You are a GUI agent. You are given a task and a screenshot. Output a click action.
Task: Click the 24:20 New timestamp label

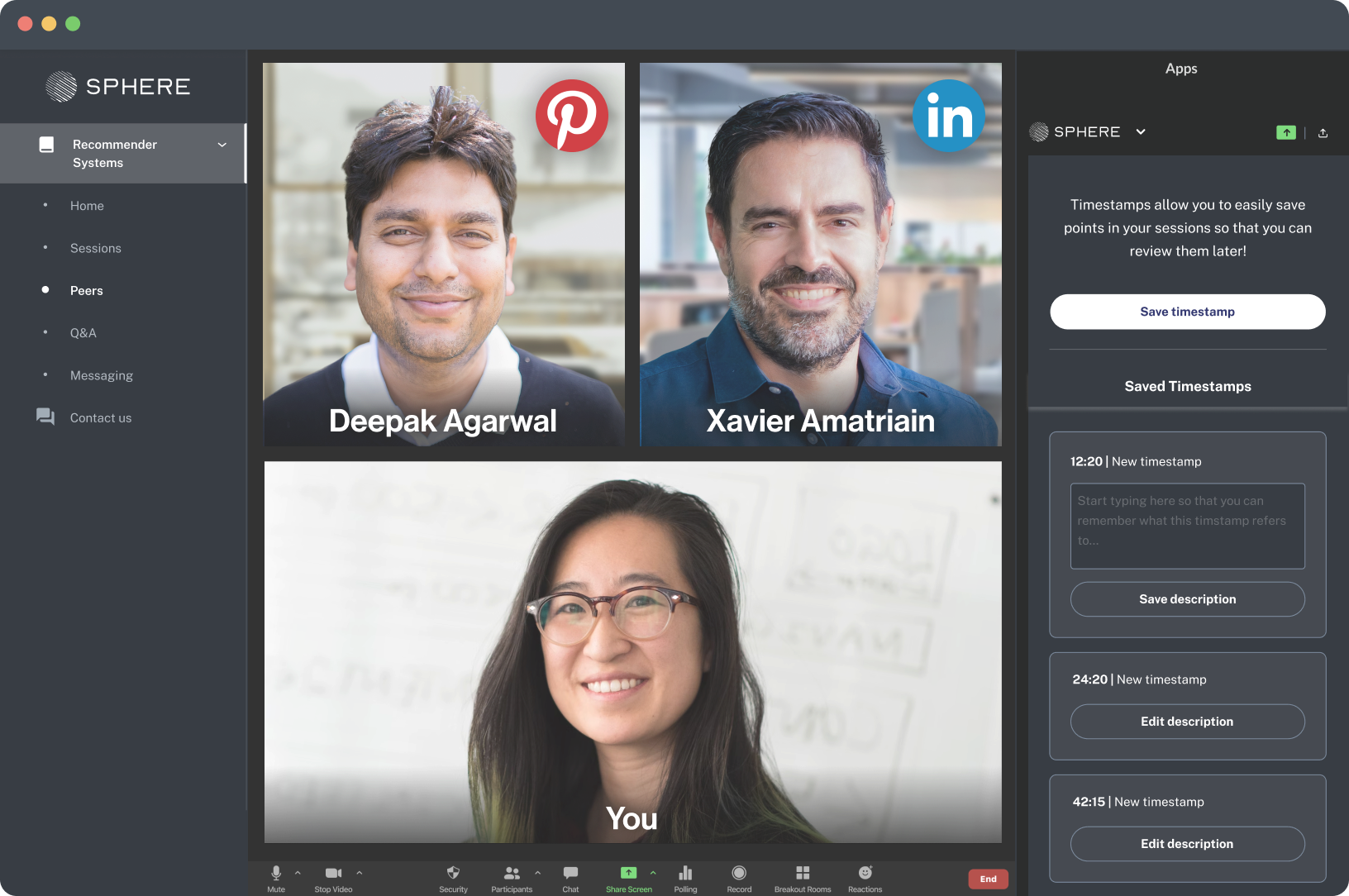point(1140,679)
